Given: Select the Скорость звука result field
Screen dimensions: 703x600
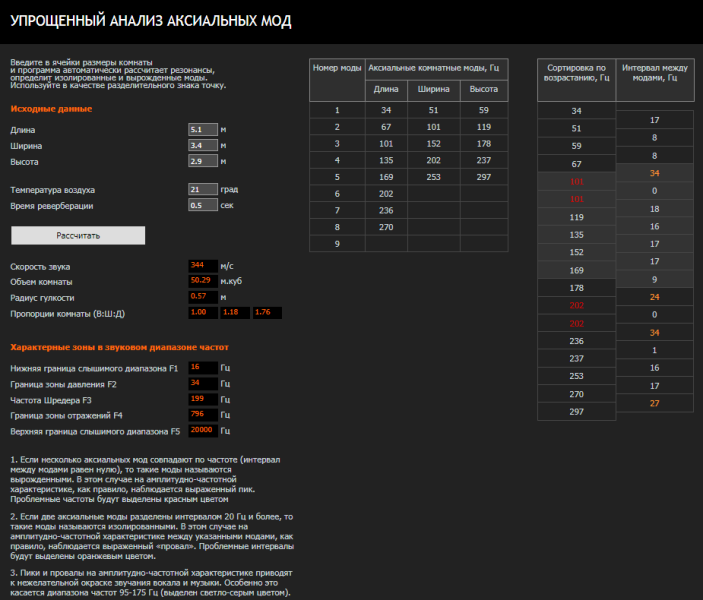Looking at the screenshot, I should tap(202, 265).
